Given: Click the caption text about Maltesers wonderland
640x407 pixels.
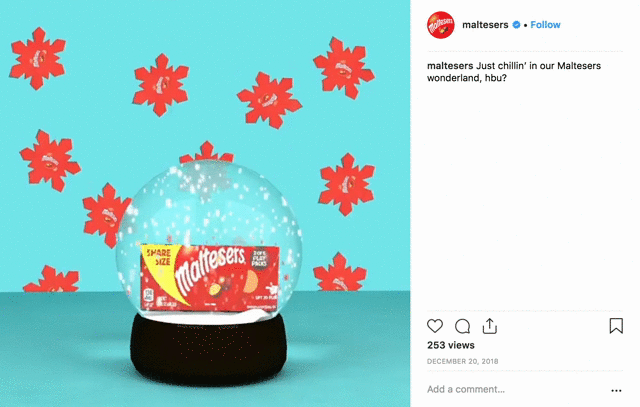Looking at the screenshot, I should click(x=514, y=71).
